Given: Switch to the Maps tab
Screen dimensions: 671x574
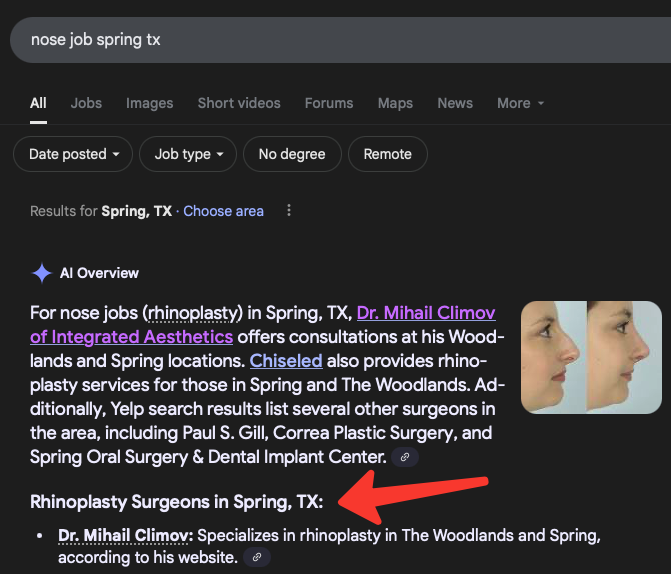Looking at the screenshot, I should tap(395, 103).
